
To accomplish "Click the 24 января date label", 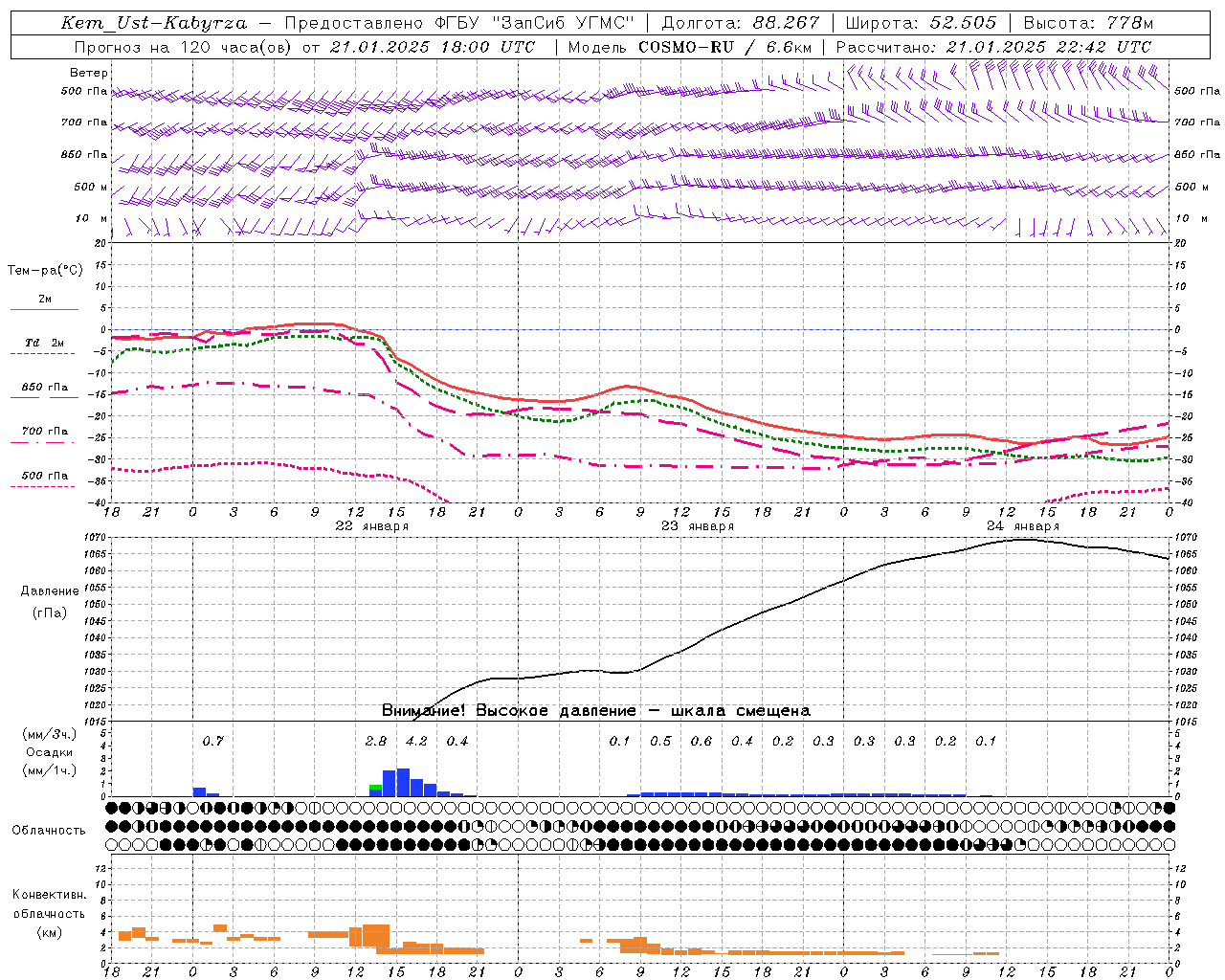I will (1023, 526).
